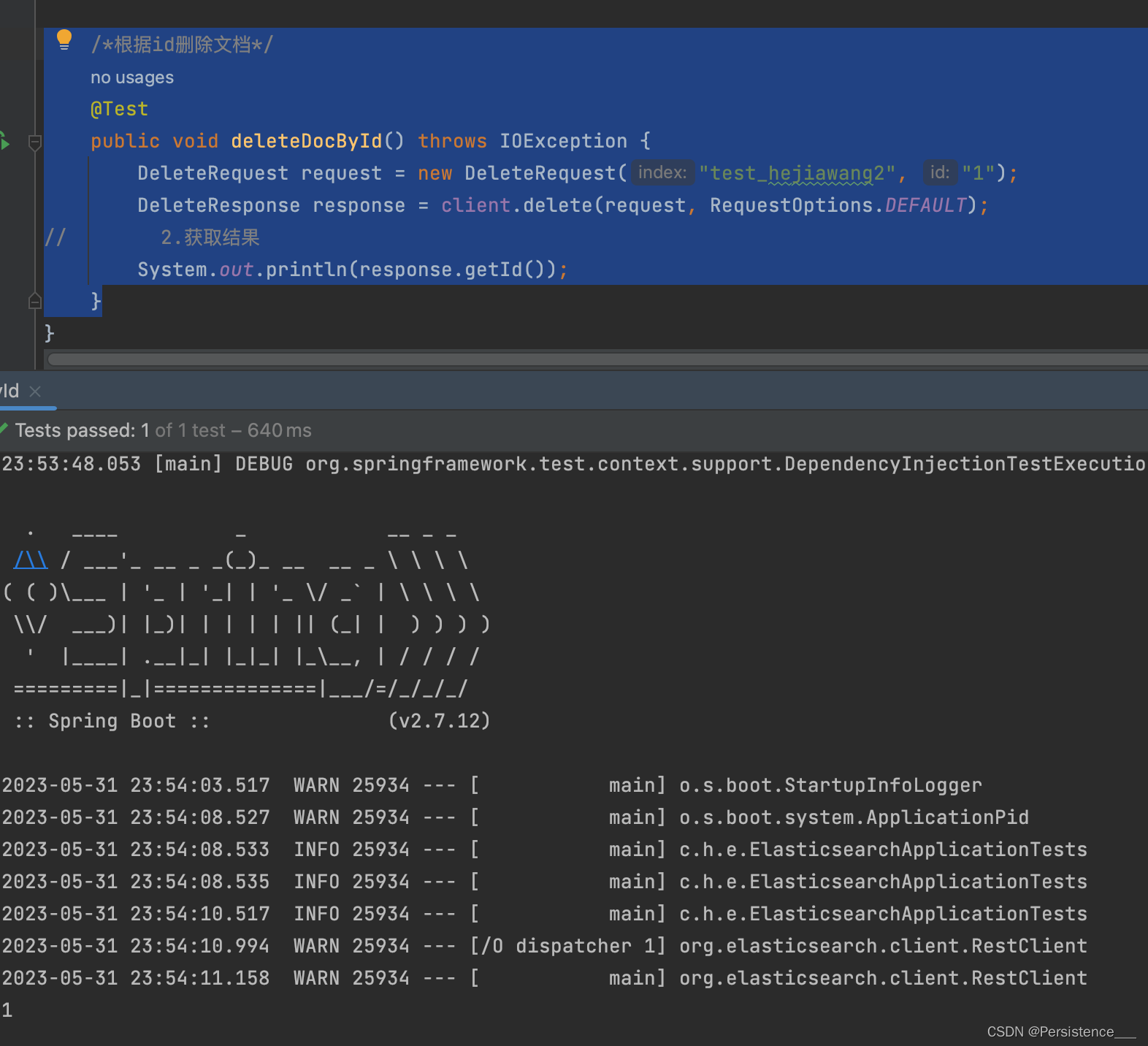The width and height of the screenshot is (1148, 1046).
Task: Click the response.getId() println line
Action: (x=353, y=270)
